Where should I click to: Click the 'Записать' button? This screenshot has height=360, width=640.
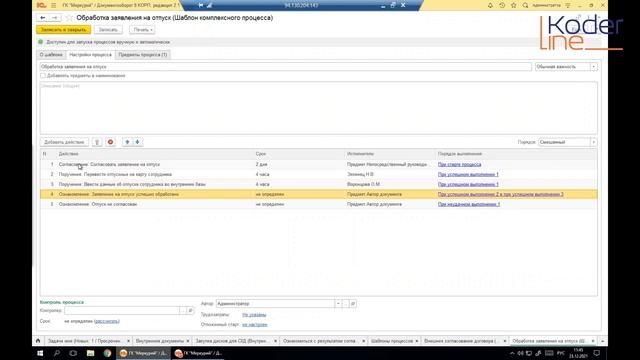tap(108, 30)
